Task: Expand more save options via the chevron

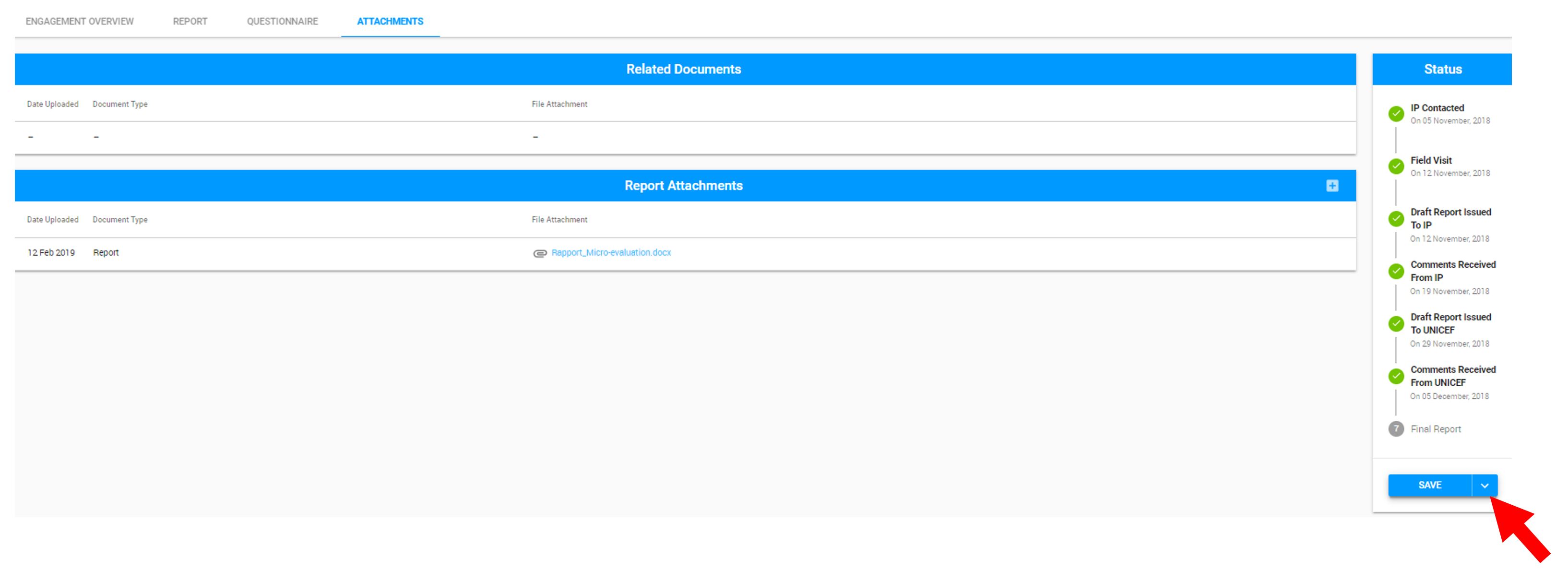Action: click(x=1485, y=485)
